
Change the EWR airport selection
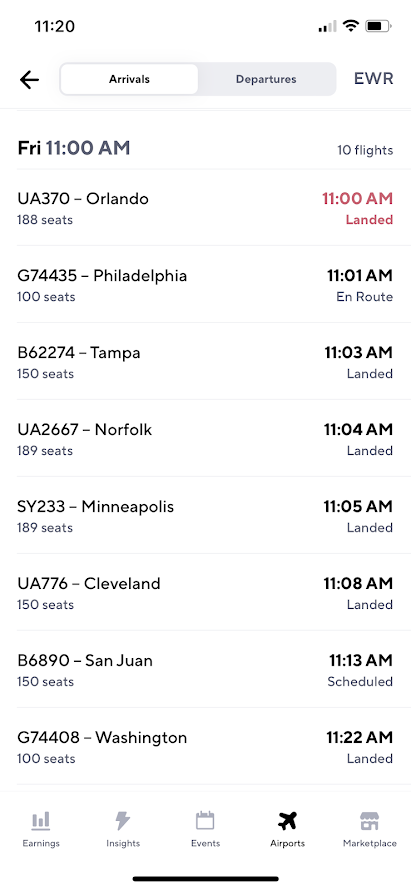pos(374,79)
